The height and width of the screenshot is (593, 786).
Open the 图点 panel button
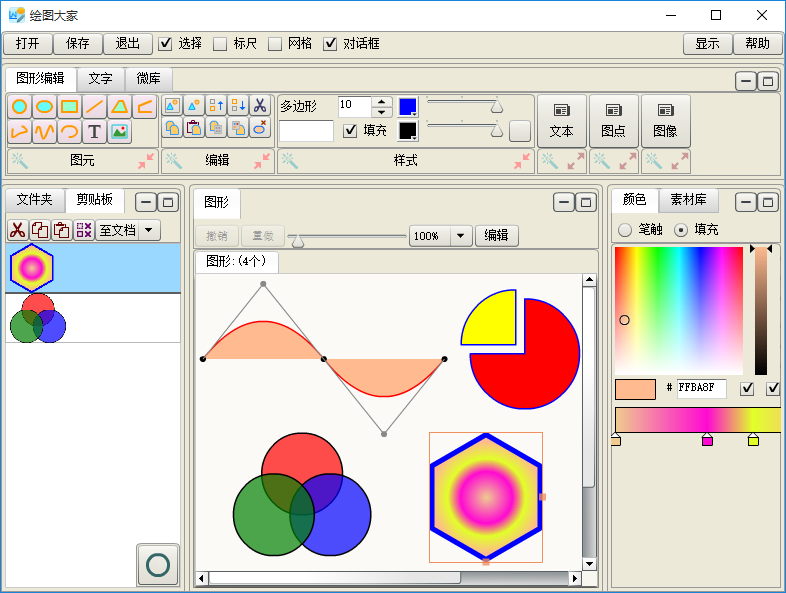coord(614,121)
